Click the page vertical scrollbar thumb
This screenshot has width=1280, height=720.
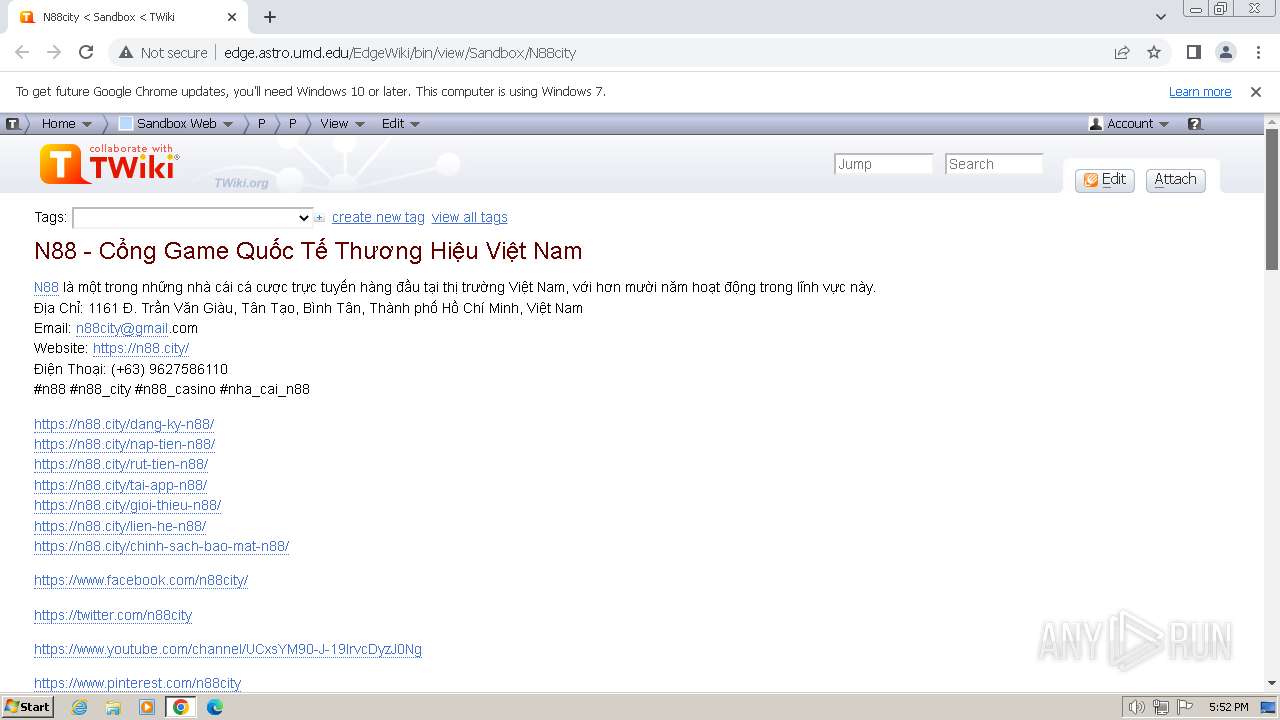(1272, 198)
